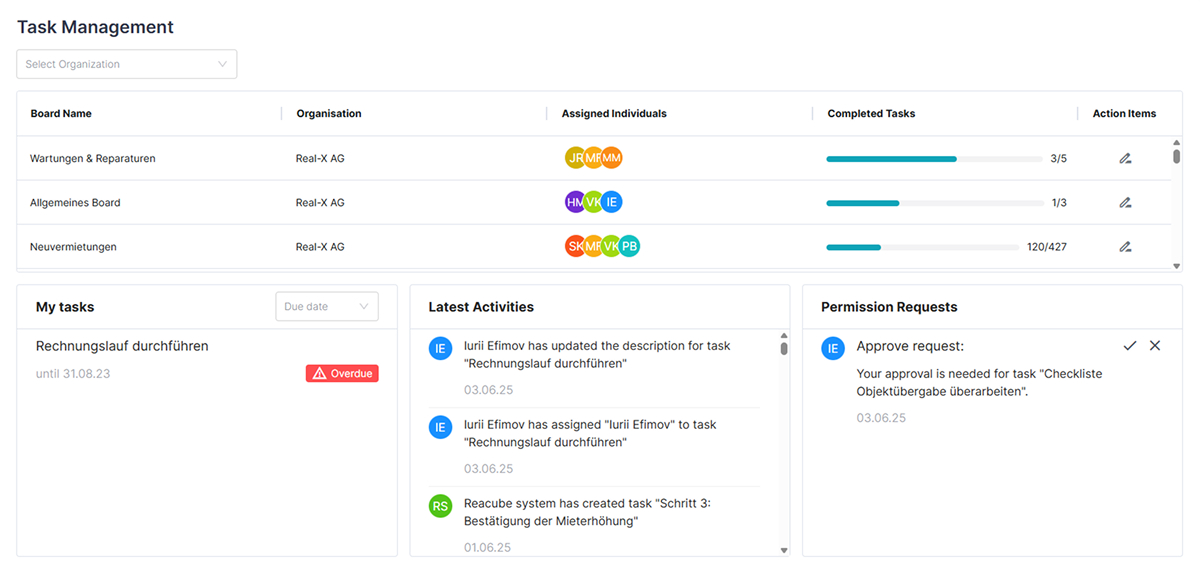Open the Rechnungslauf durchführen task

coord(122,346)
